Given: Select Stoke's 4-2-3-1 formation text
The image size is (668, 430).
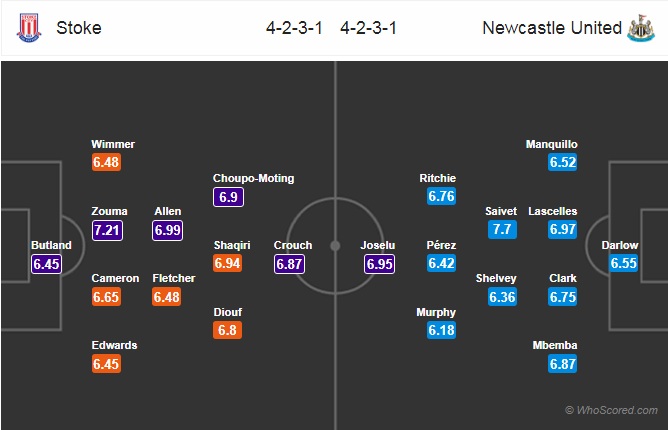Looking at the screenshot, I should [x=294, y=29].
